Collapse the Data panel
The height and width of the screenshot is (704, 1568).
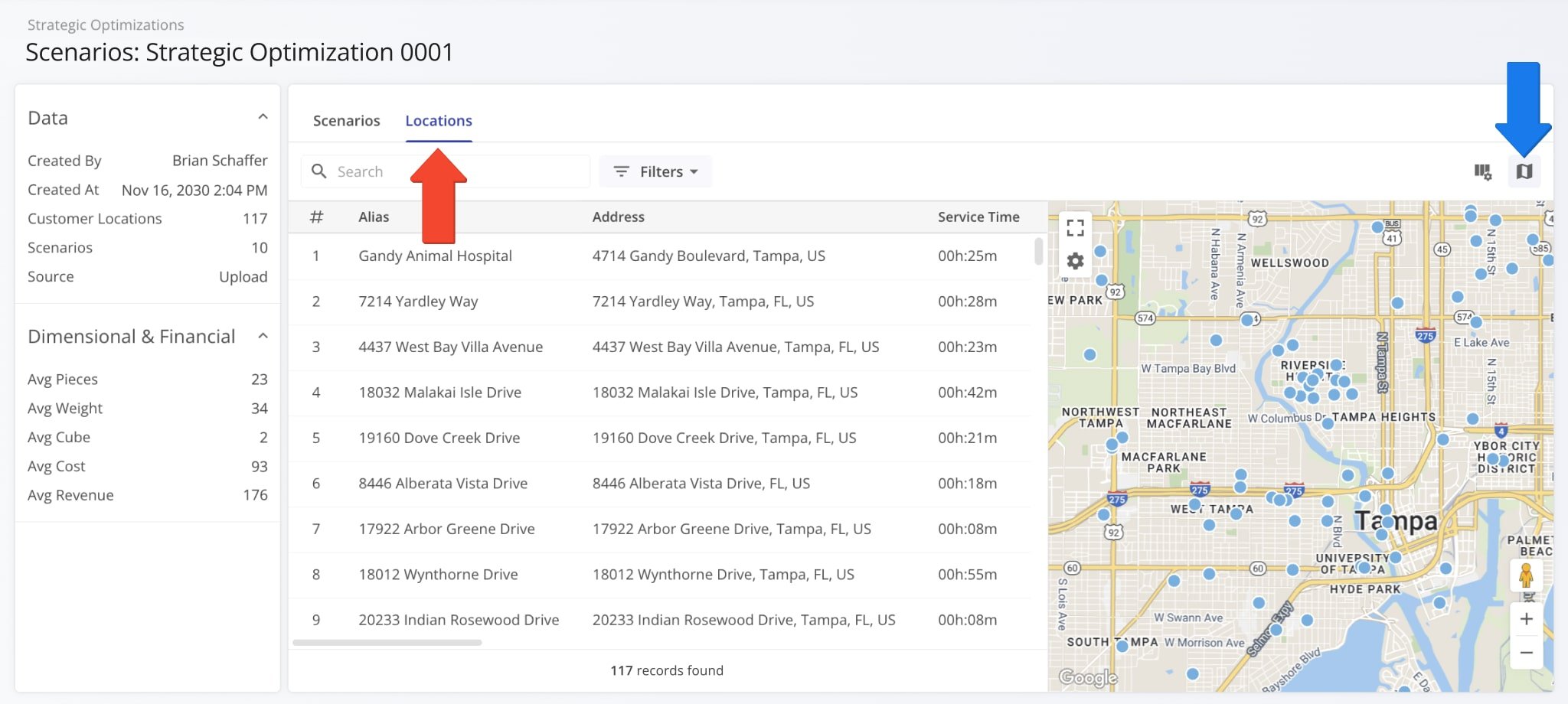coord(263,116)
